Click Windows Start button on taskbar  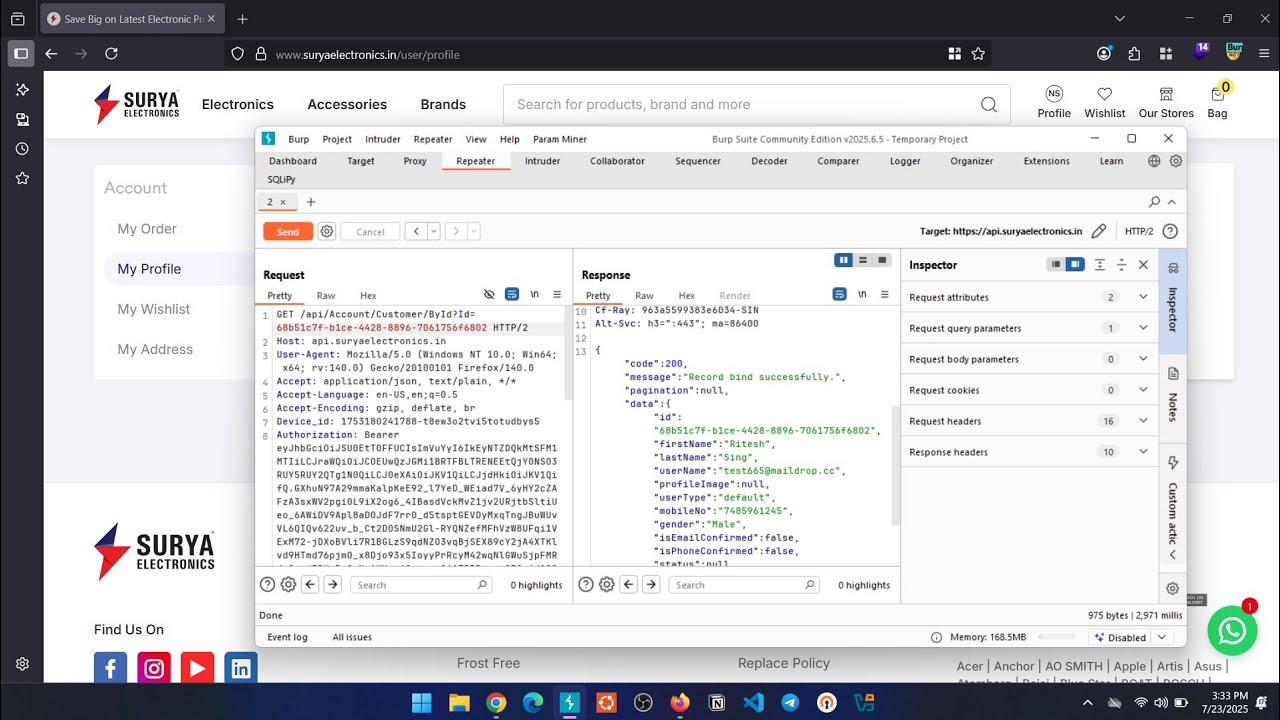421,702
